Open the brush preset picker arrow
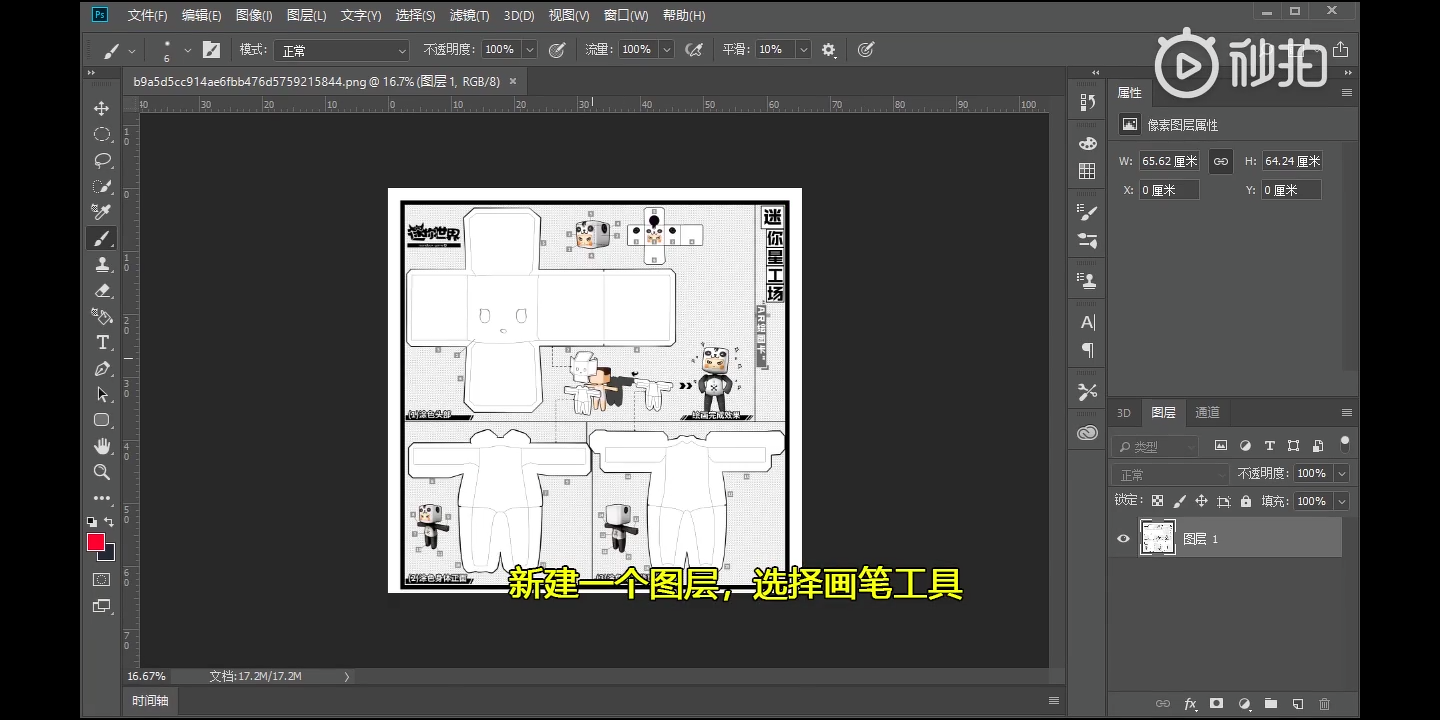 tap(187, 49)
